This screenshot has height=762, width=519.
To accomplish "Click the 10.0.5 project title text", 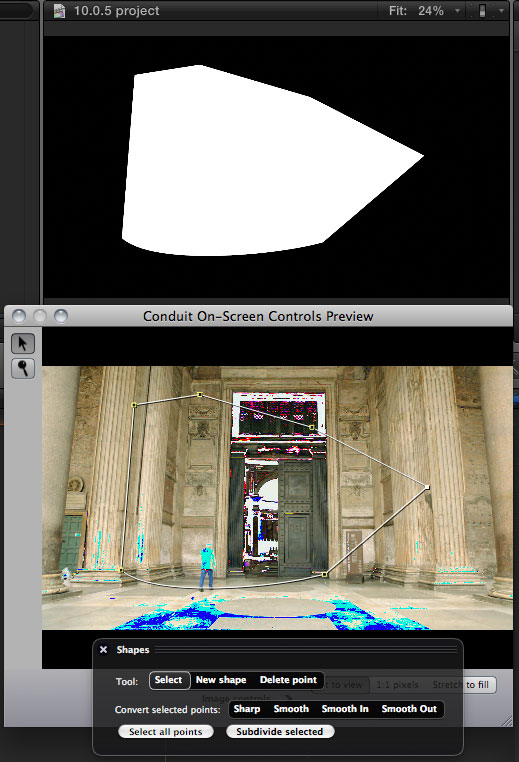I will click(117, 11).
